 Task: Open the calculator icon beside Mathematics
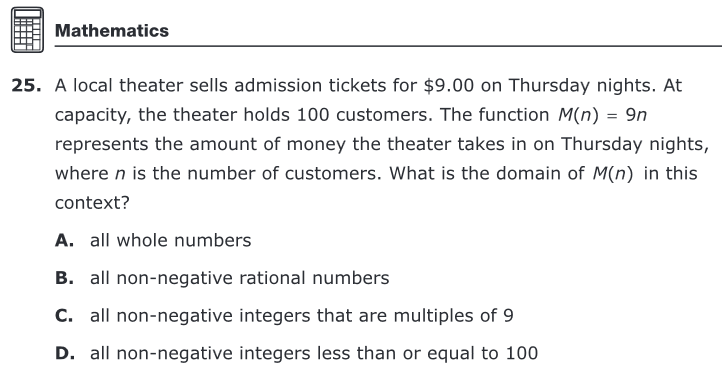coord(28,30)
